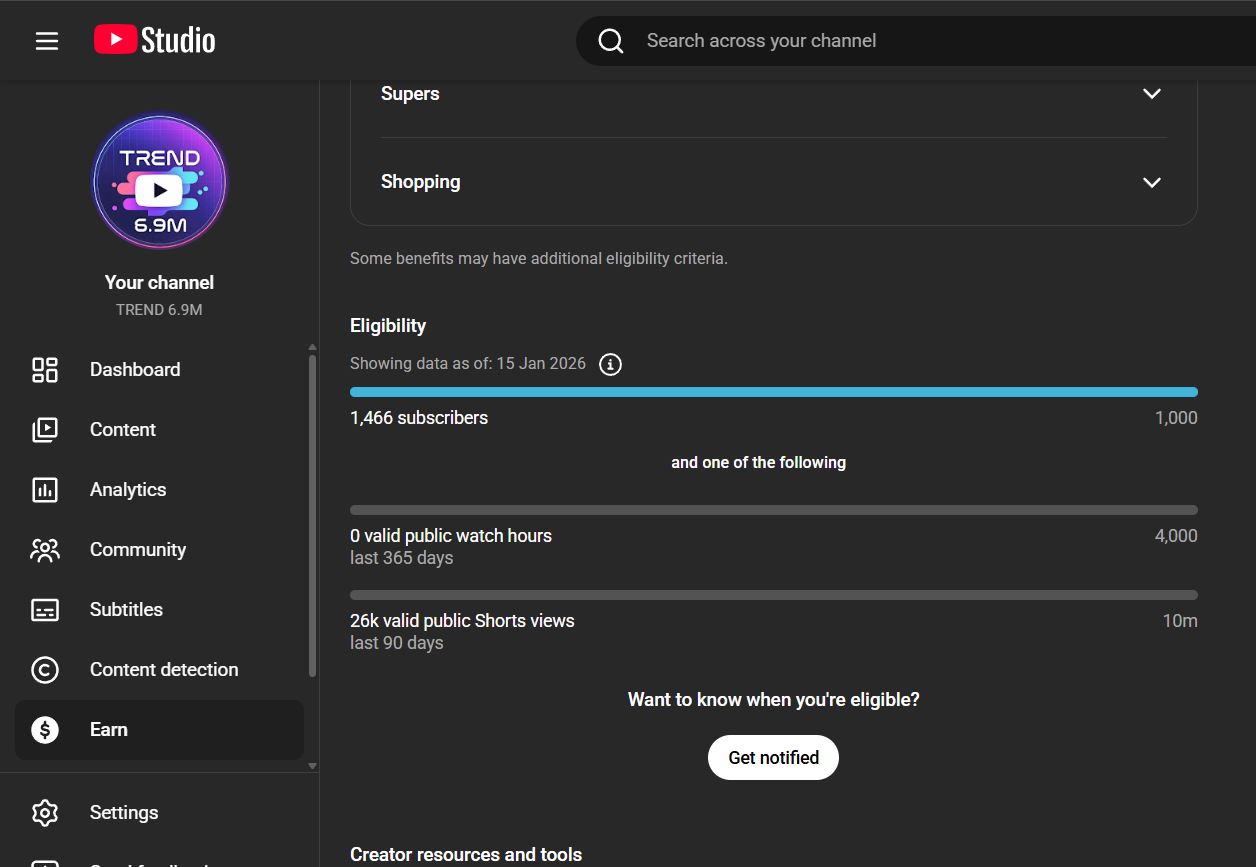Click the Subtitles icon in sidebar
The width and height of the screenshot is (1256, 867).
click(45, 610)
